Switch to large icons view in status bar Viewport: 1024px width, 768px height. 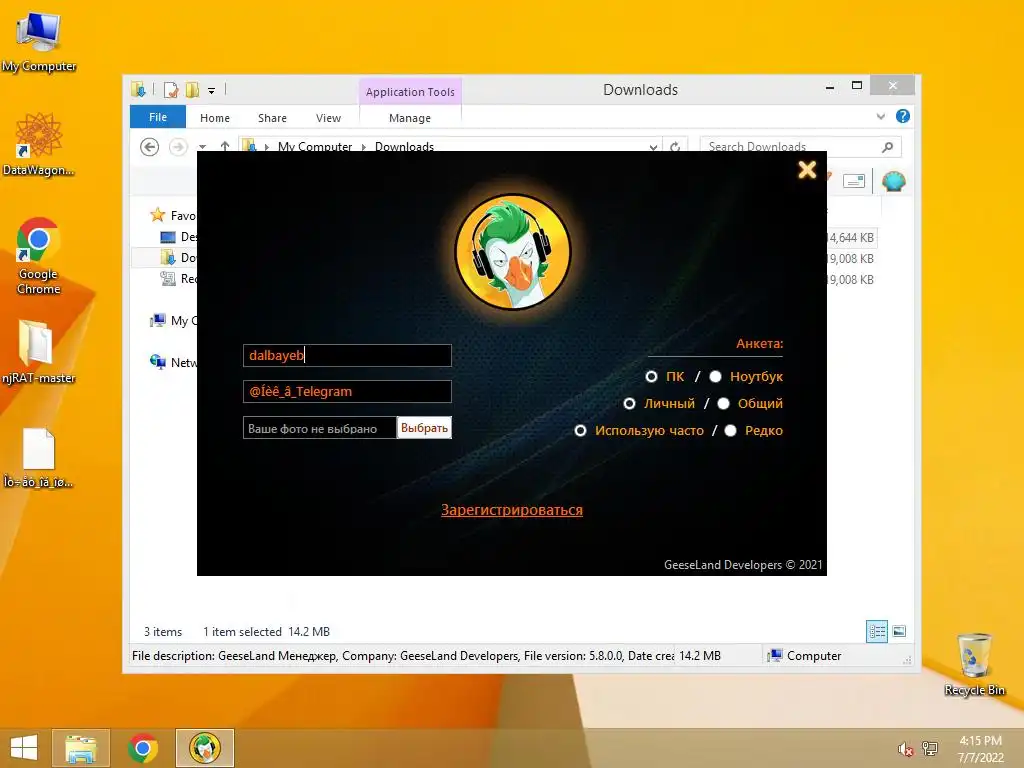point(899,631)
